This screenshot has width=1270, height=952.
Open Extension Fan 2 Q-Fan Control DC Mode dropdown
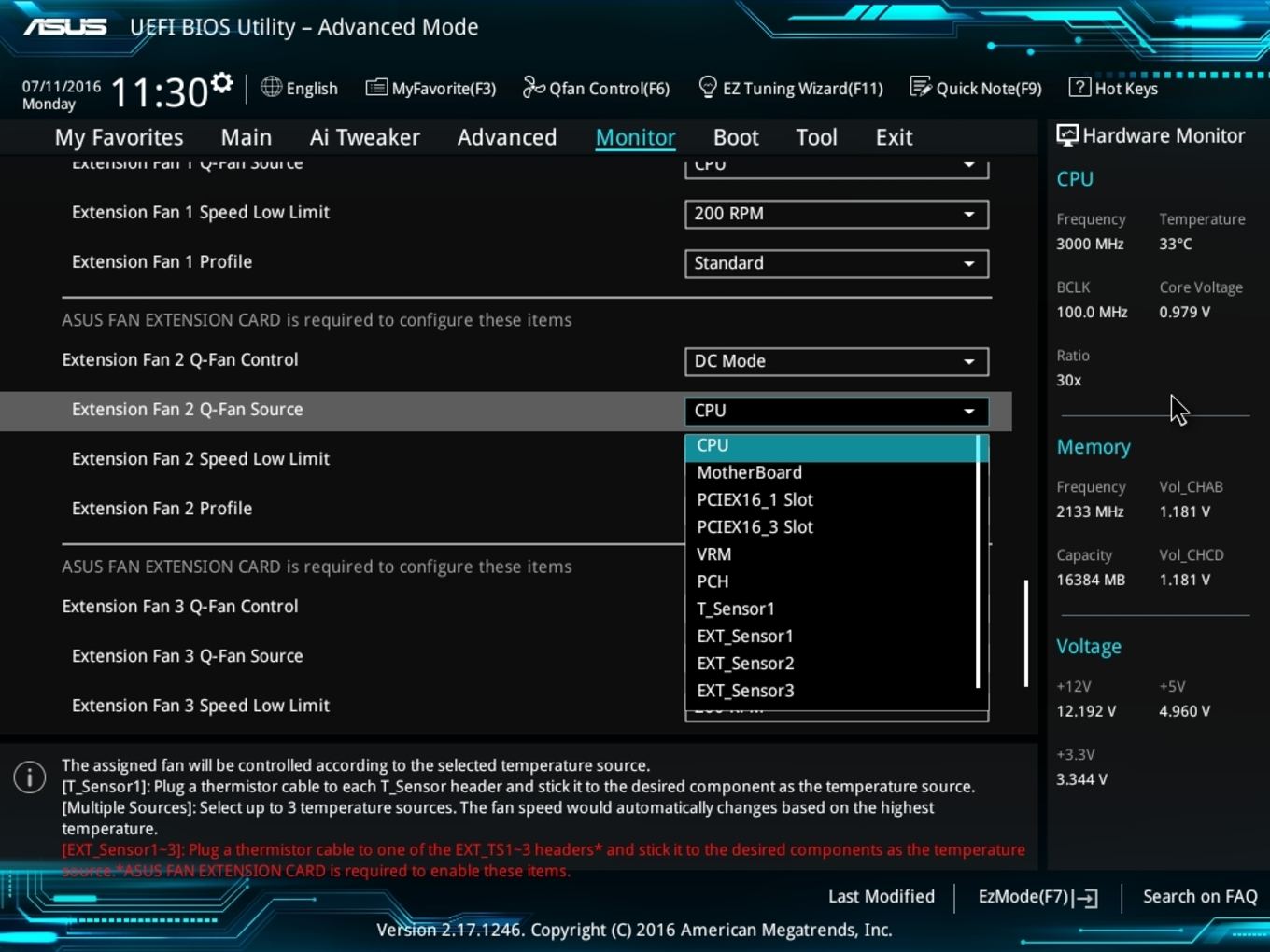tap(837, 361)
